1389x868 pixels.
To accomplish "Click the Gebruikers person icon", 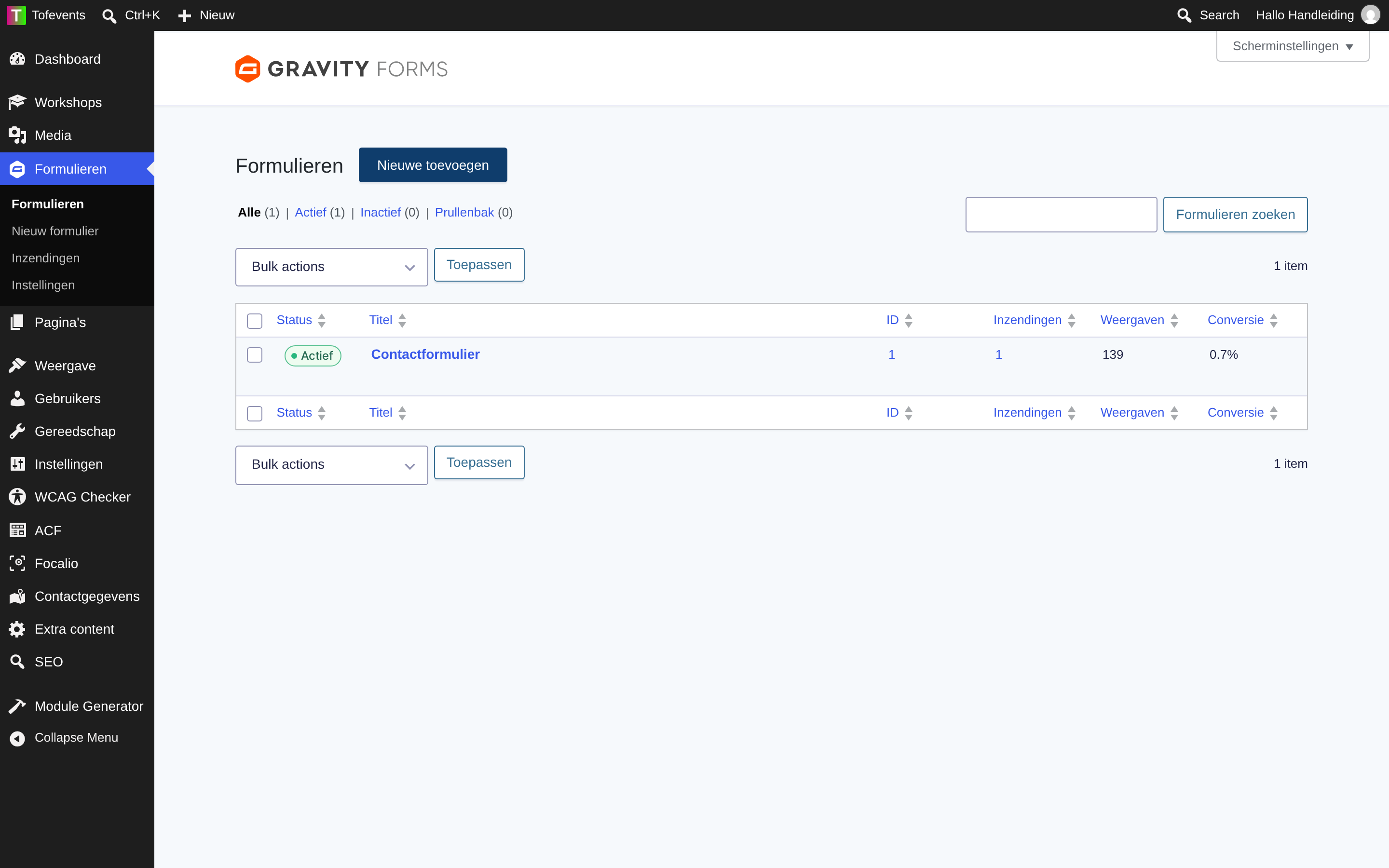I will point(17,398).
